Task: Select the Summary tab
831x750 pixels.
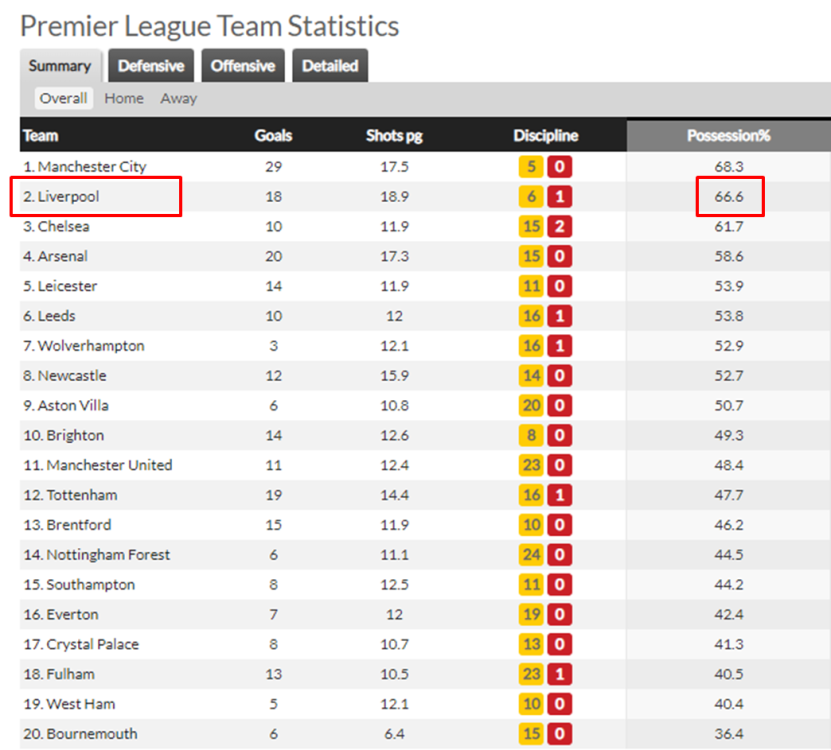Action: pyautogui.click(x=60, y=66)
